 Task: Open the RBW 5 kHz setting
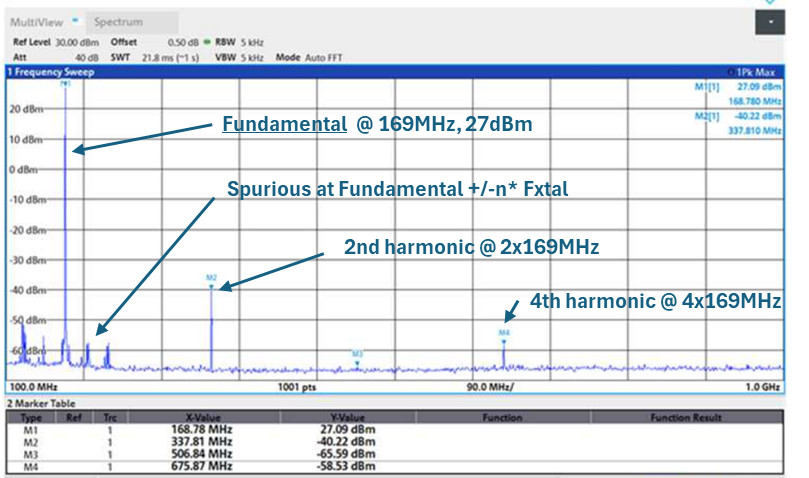click(x=238, y=44)
